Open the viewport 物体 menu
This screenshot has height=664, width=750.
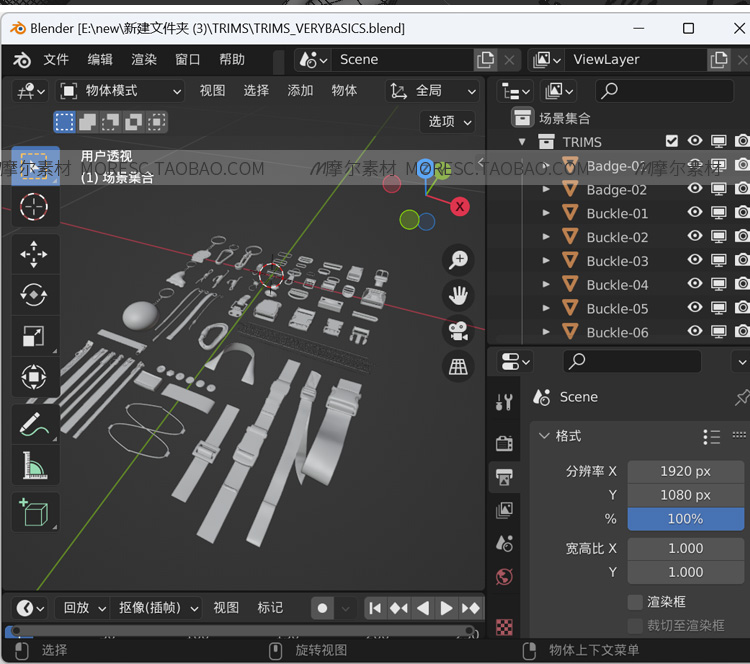click(x=344, y=91)
